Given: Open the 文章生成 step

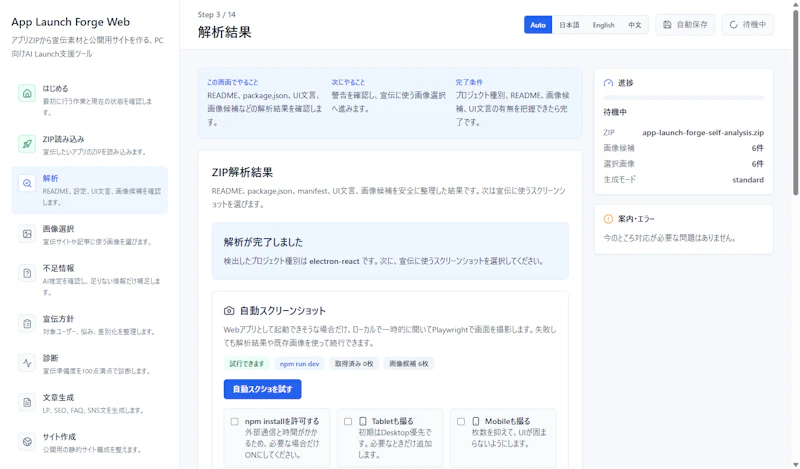Looking at the screenshot, I should [x=89, y=403].
